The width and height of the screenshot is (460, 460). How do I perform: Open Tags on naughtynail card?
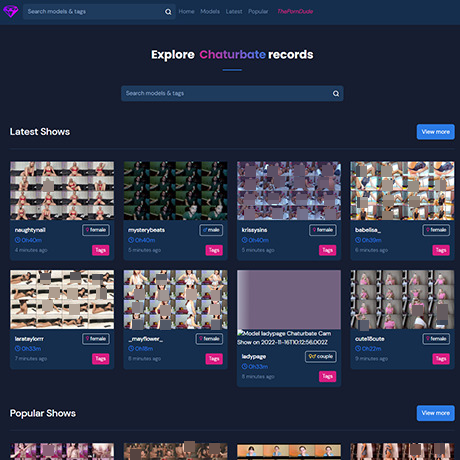pyautogui.click(x=100, y=250)
